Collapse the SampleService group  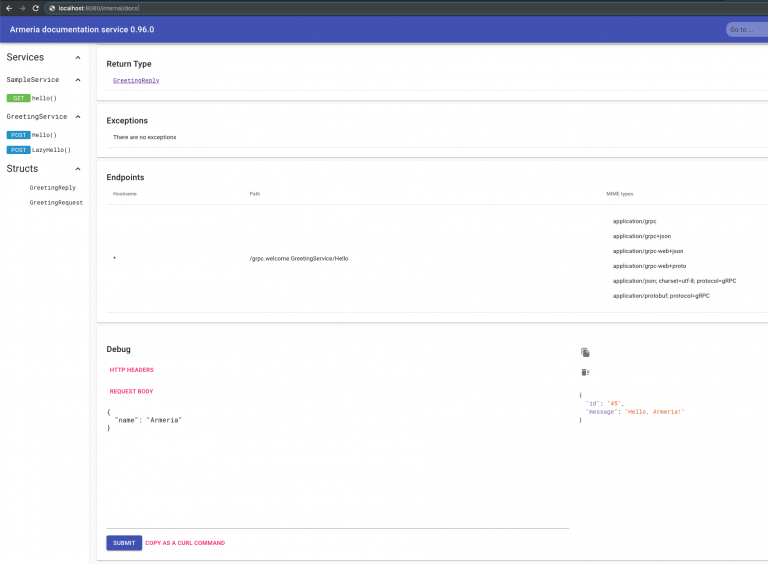pos(78,80)
